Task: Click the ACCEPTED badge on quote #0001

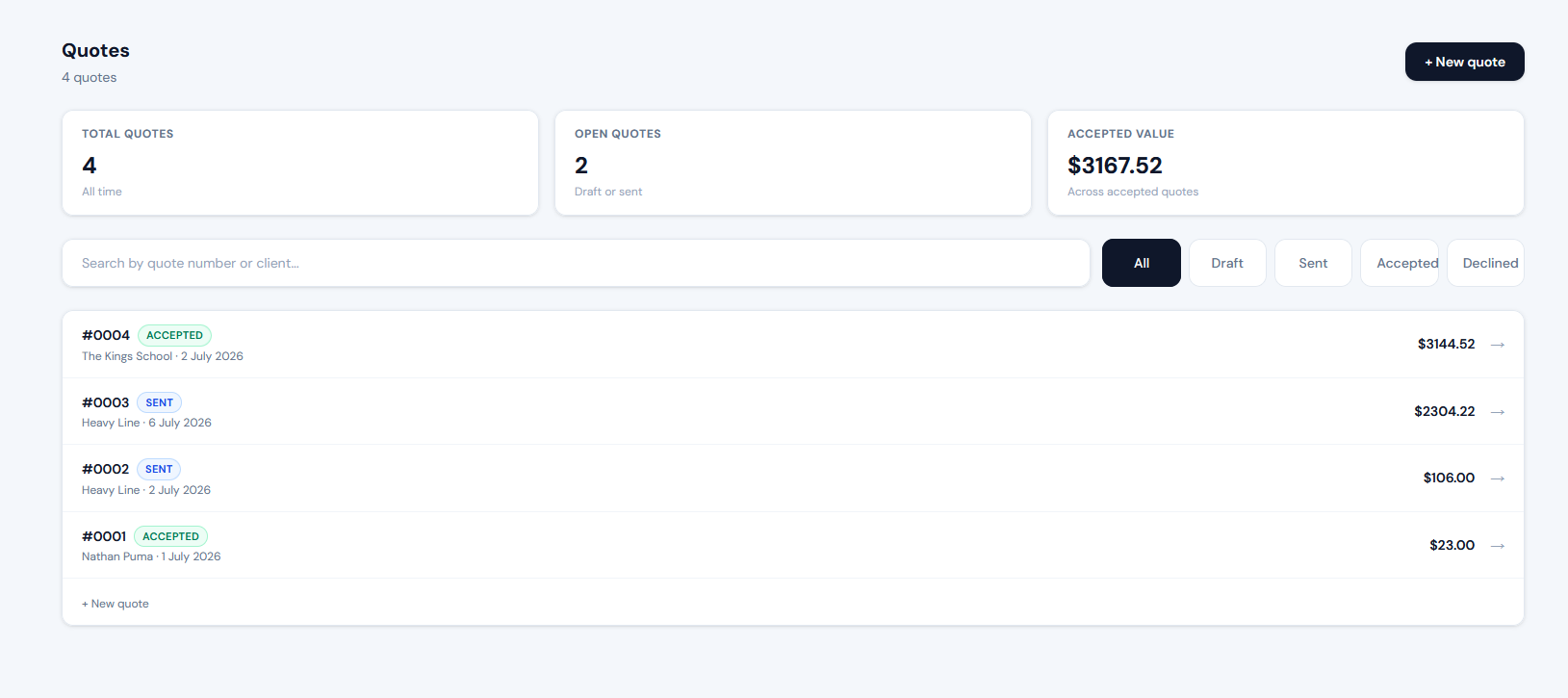Action: click(x=170, y=536)
